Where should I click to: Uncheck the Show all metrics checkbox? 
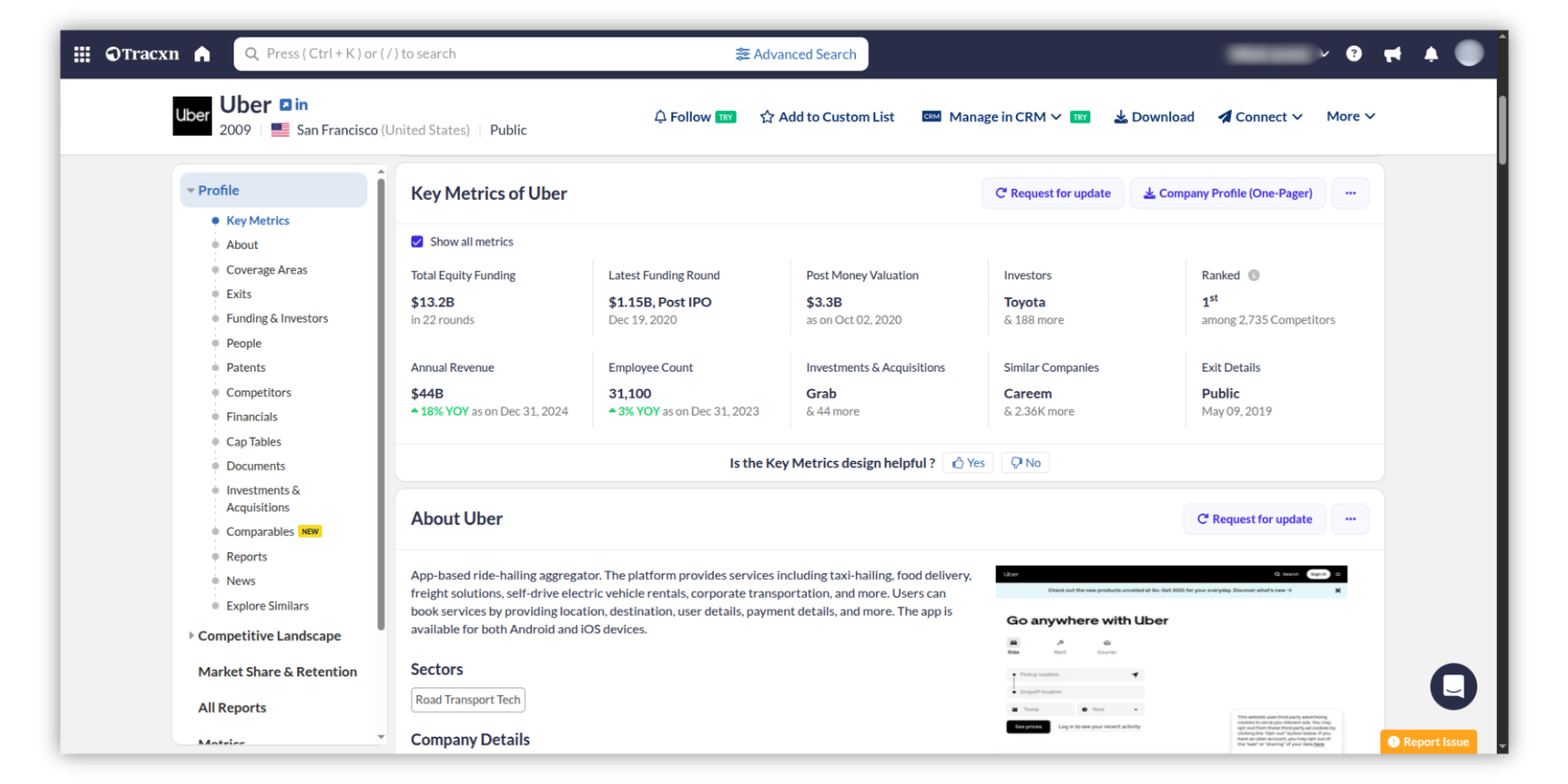[417, 242]
